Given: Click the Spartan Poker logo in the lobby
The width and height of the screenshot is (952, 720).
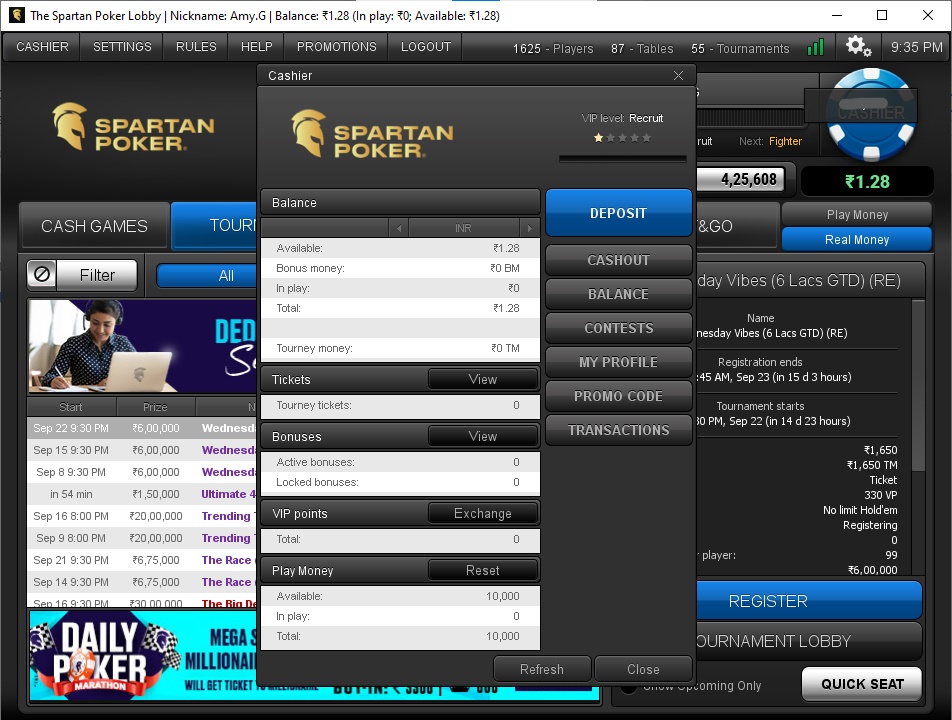Looking at the screenshot, I should coord(133,126).
